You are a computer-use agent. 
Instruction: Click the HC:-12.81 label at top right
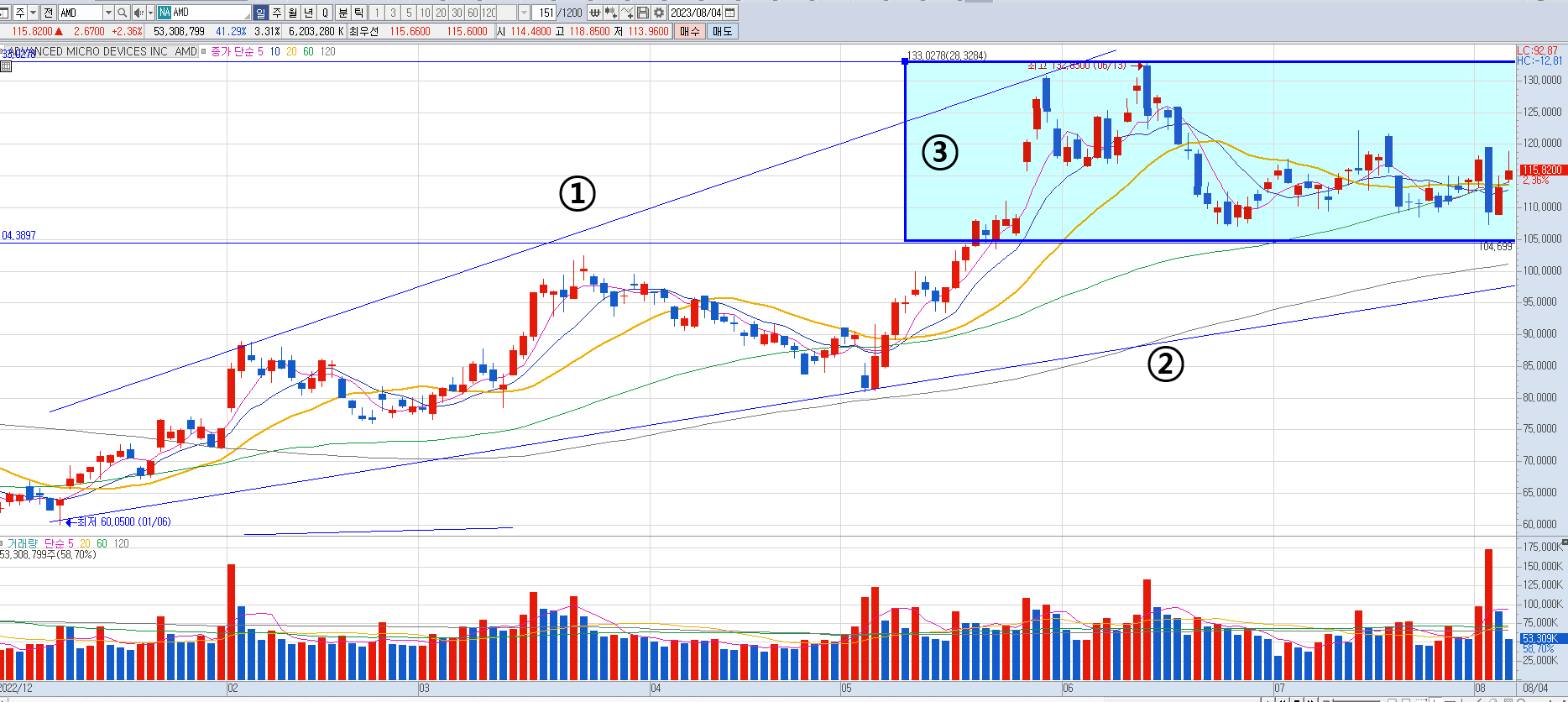tap(1539, 60)
